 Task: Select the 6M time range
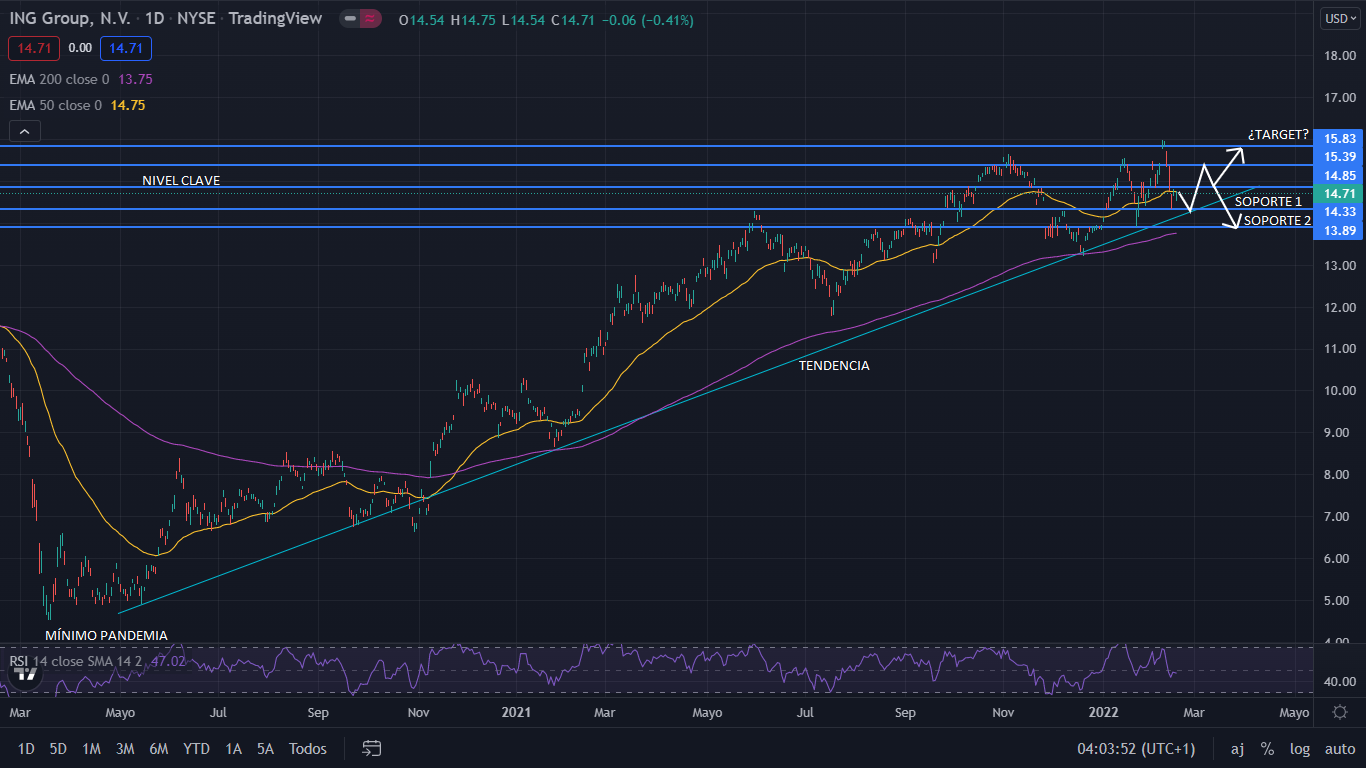[x=158, y=748]
